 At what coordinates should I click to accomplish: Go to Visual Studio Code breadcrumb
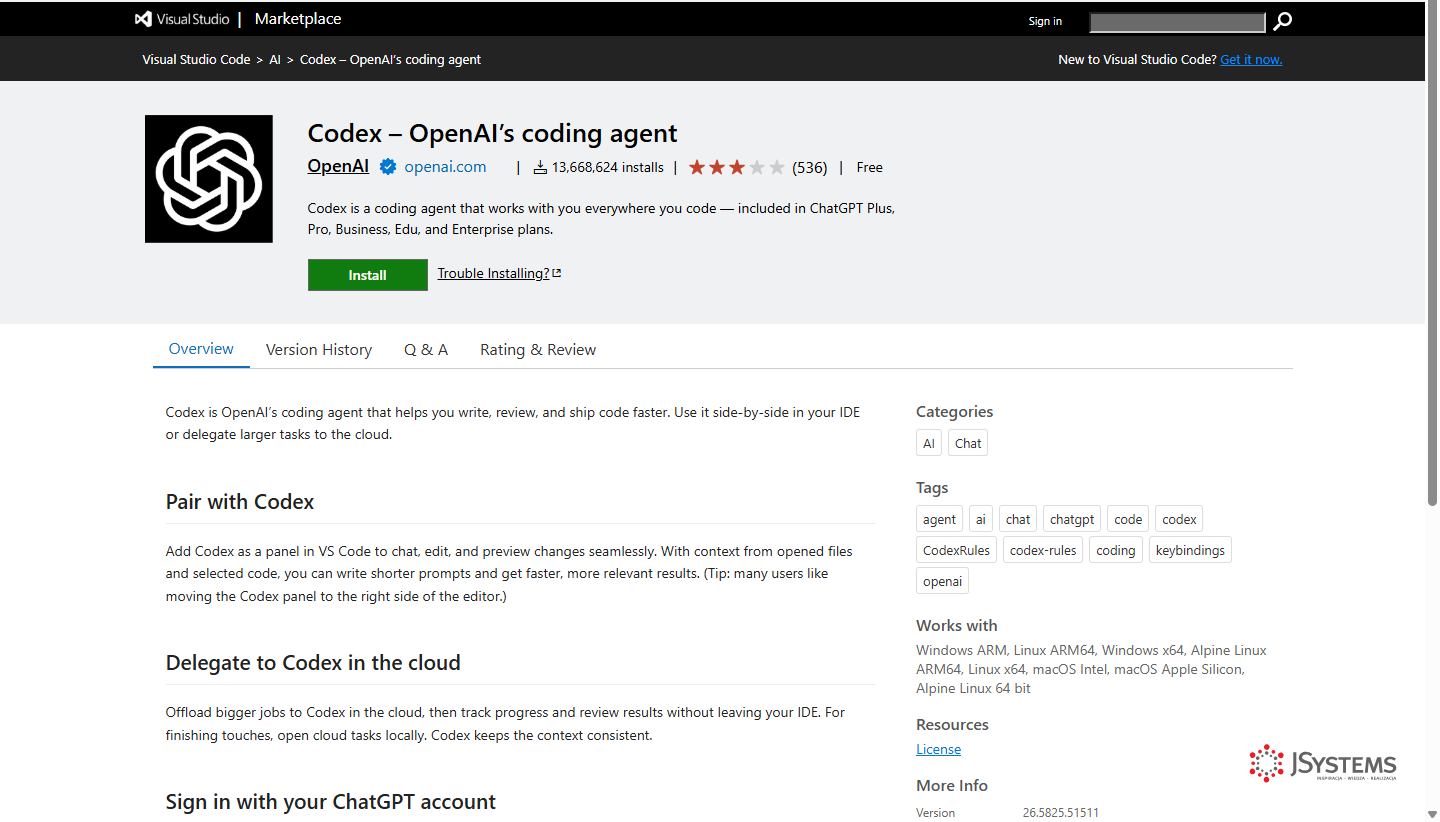pos(196,59)
